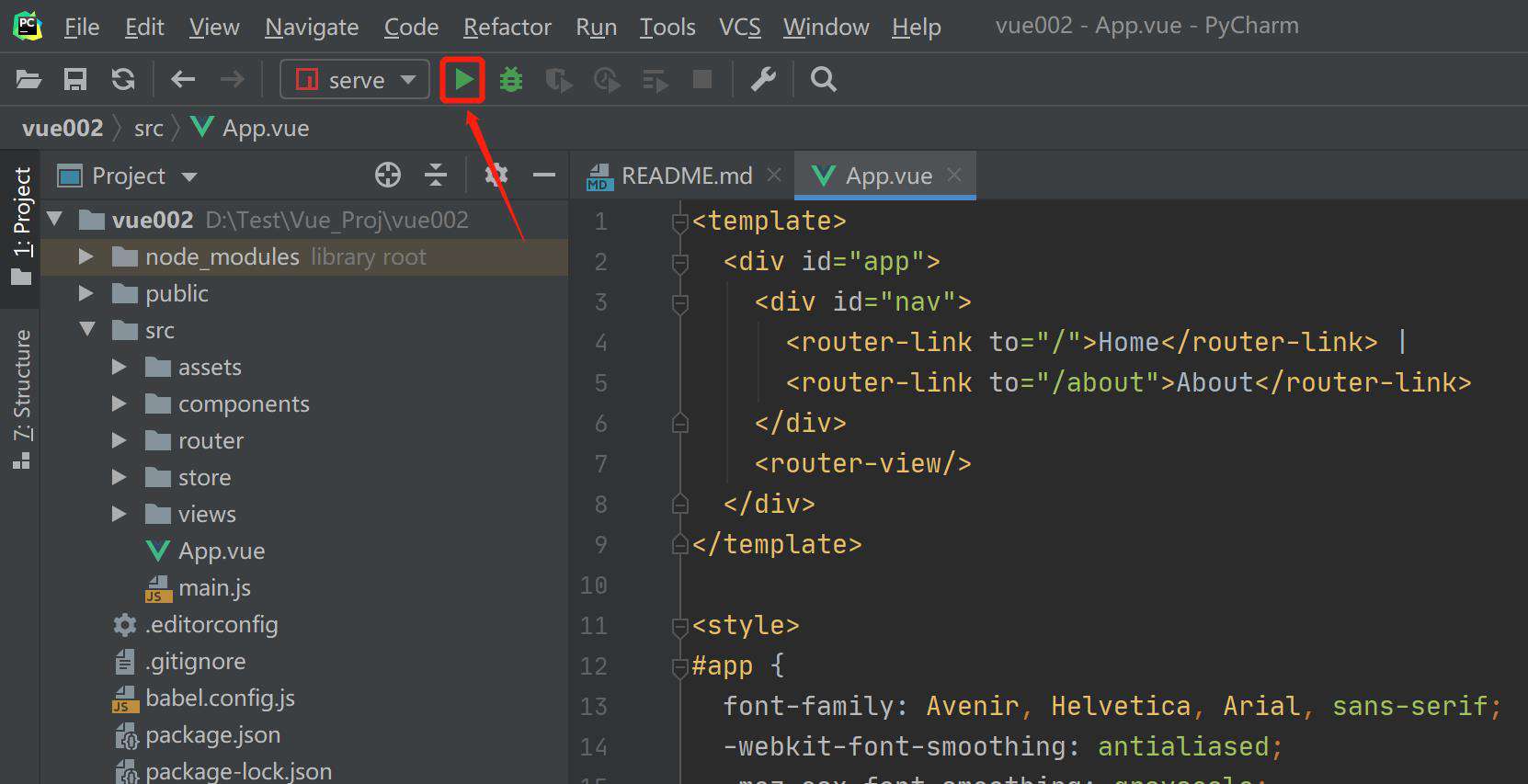Screen dimensions: 1528x784
Task: Expand the router folder
Action: click(119, 440)
